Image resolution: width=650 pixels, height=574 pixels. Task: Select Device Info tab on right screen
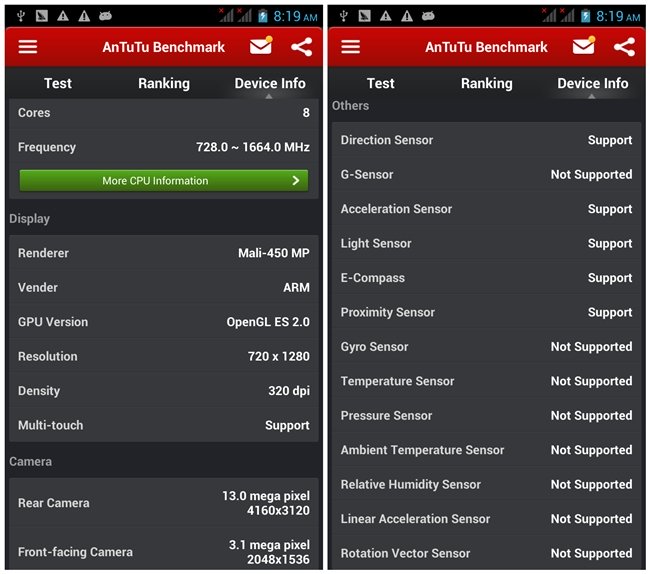point(593,83)
